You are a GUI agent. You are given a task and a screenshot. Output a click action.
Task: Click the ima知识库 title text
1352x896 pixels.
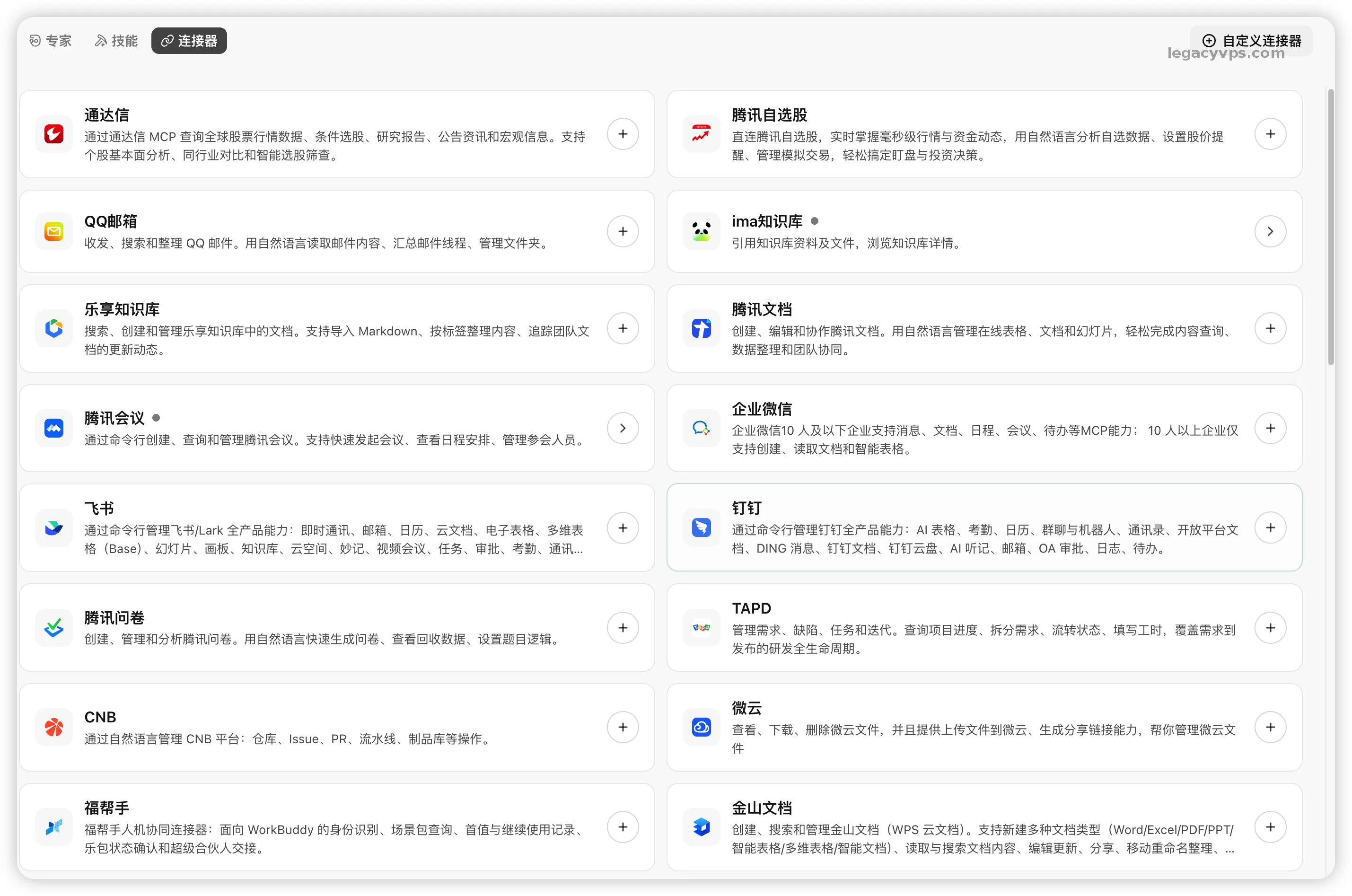pyautogui.click(x=767, y=221)
